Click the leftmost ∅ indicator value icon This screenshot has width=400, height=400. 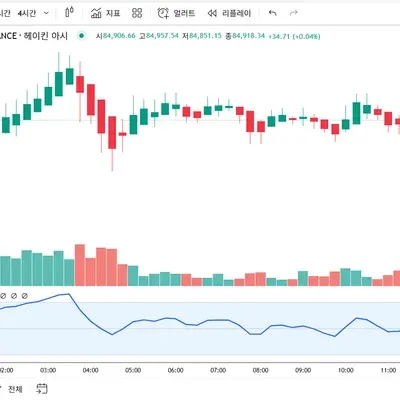click(3, 296)
